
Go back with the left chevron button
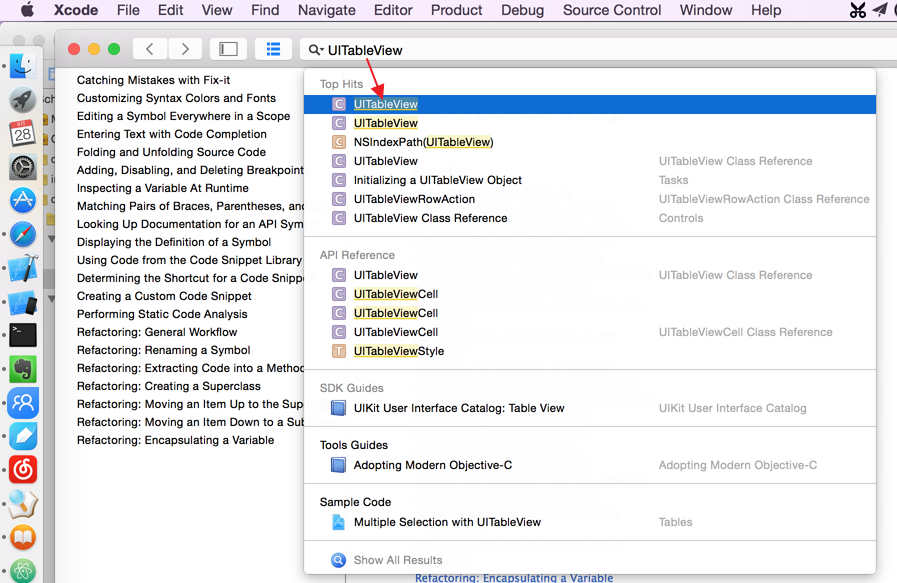point(150,49)
